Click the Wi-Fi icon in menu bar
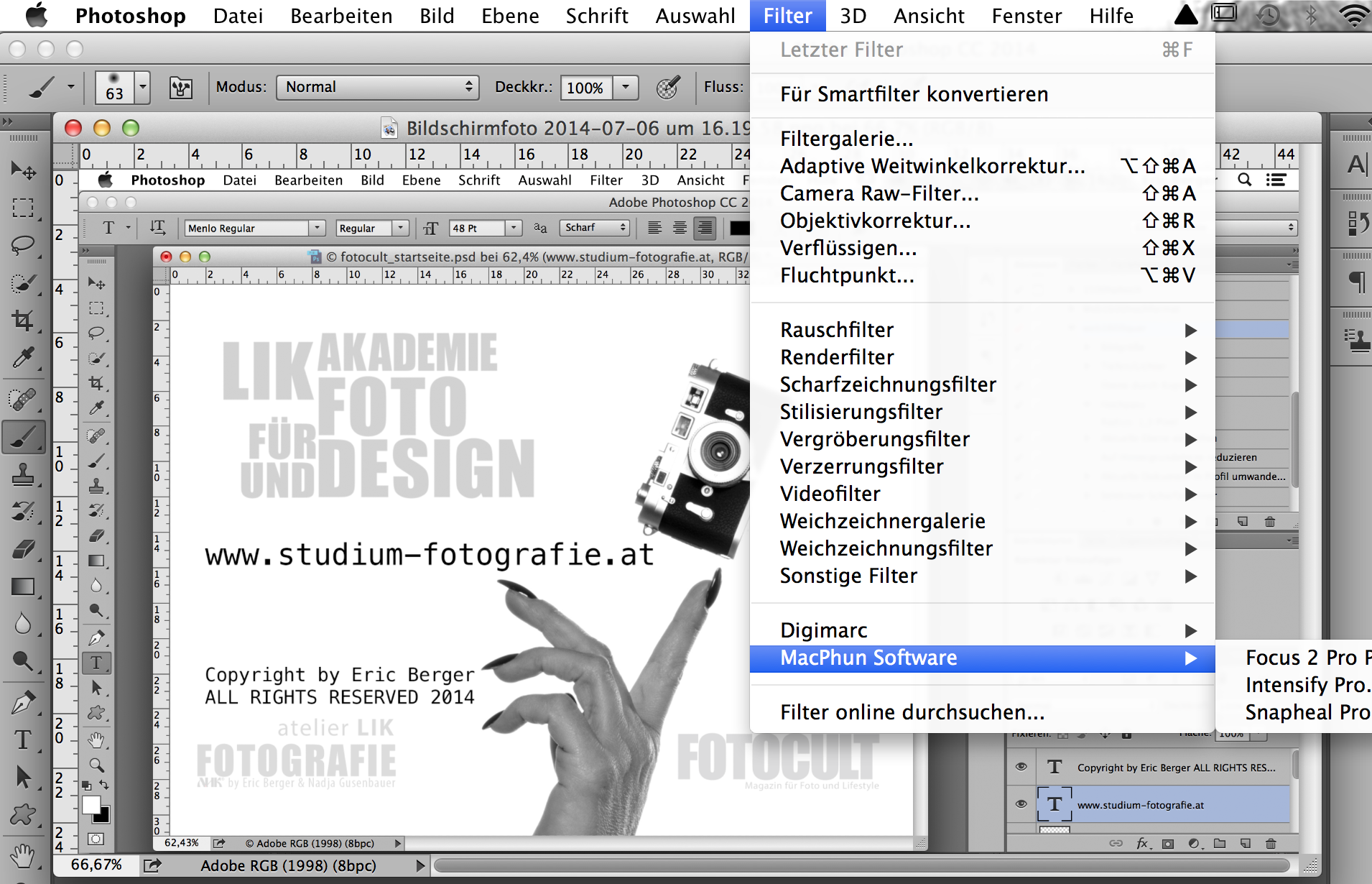 (x=1355, y=15)
